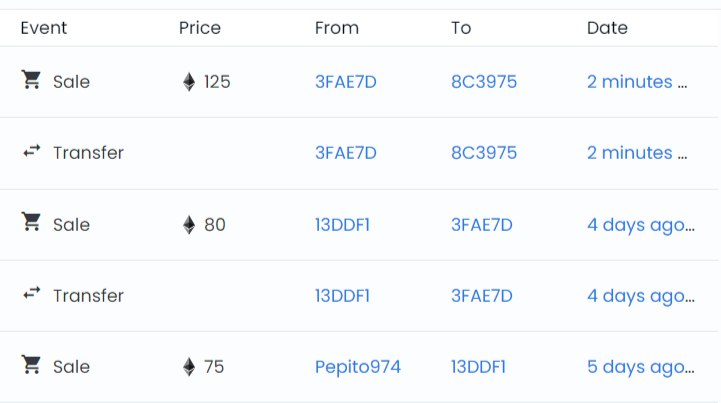Click the Date column header
The image size is (721, 403).
pos(607,28)
